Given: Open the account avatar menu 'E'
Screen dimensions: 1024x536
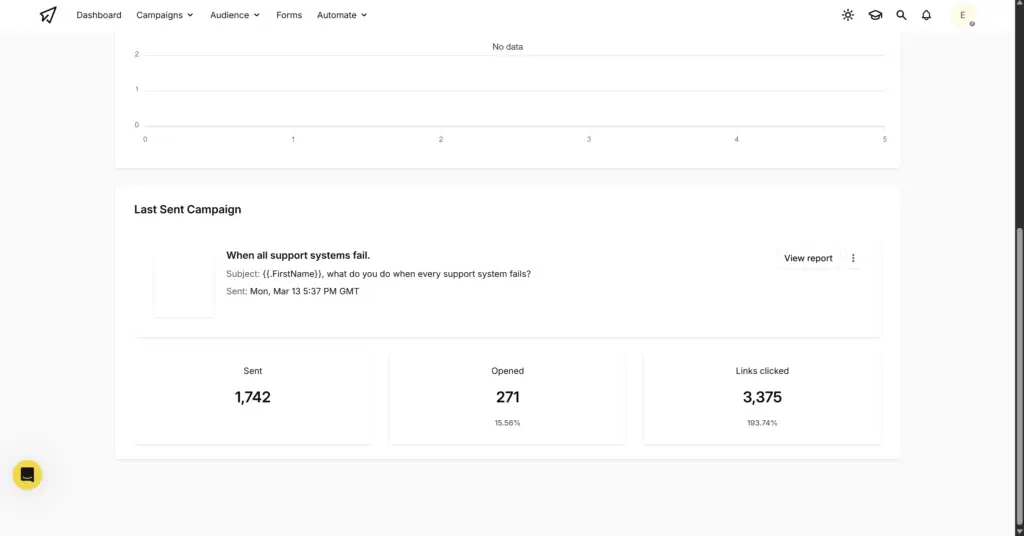Looking at the screenshot, I should point(963,15).
